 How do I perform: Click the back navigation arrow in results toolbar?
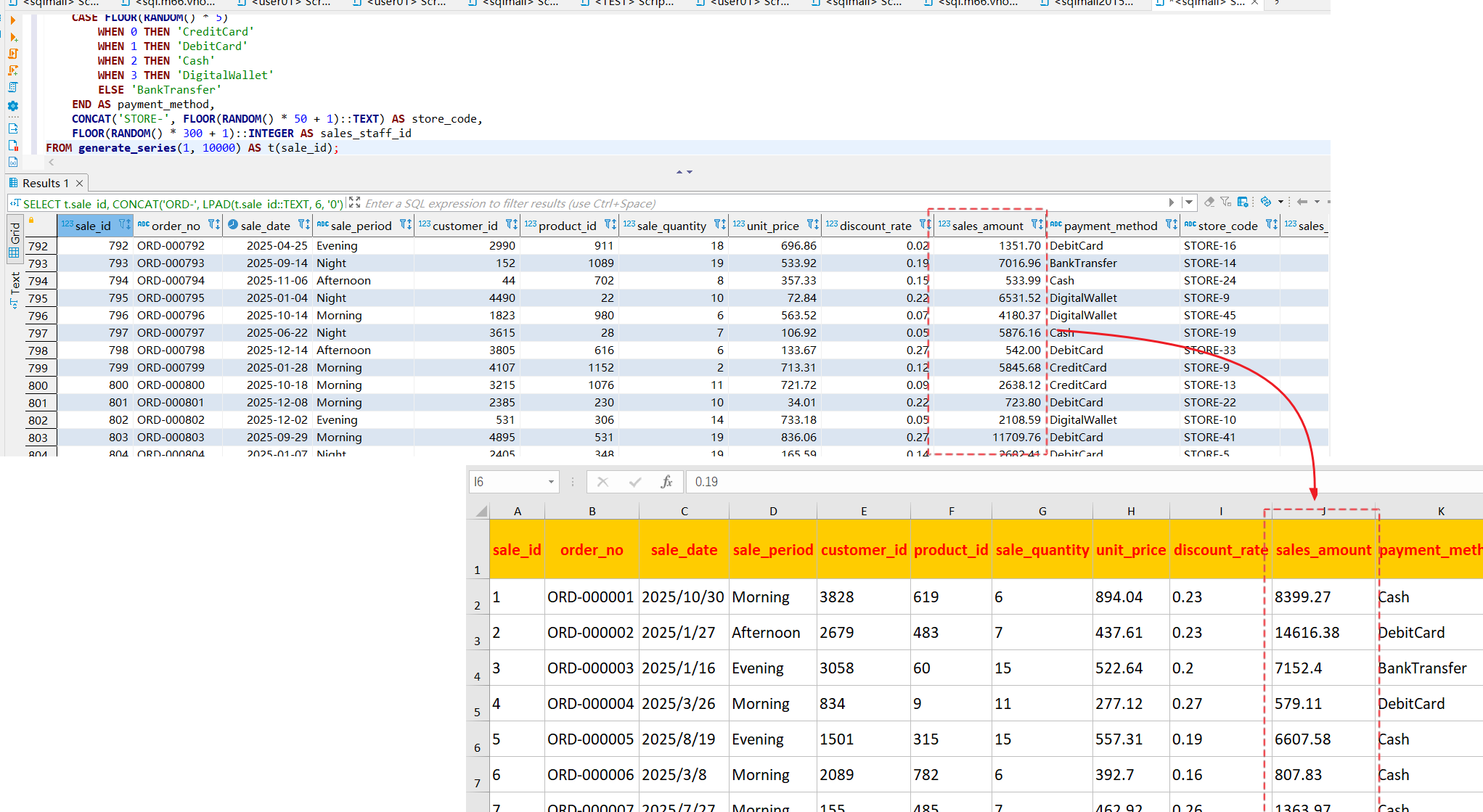tap(1302, 202)
